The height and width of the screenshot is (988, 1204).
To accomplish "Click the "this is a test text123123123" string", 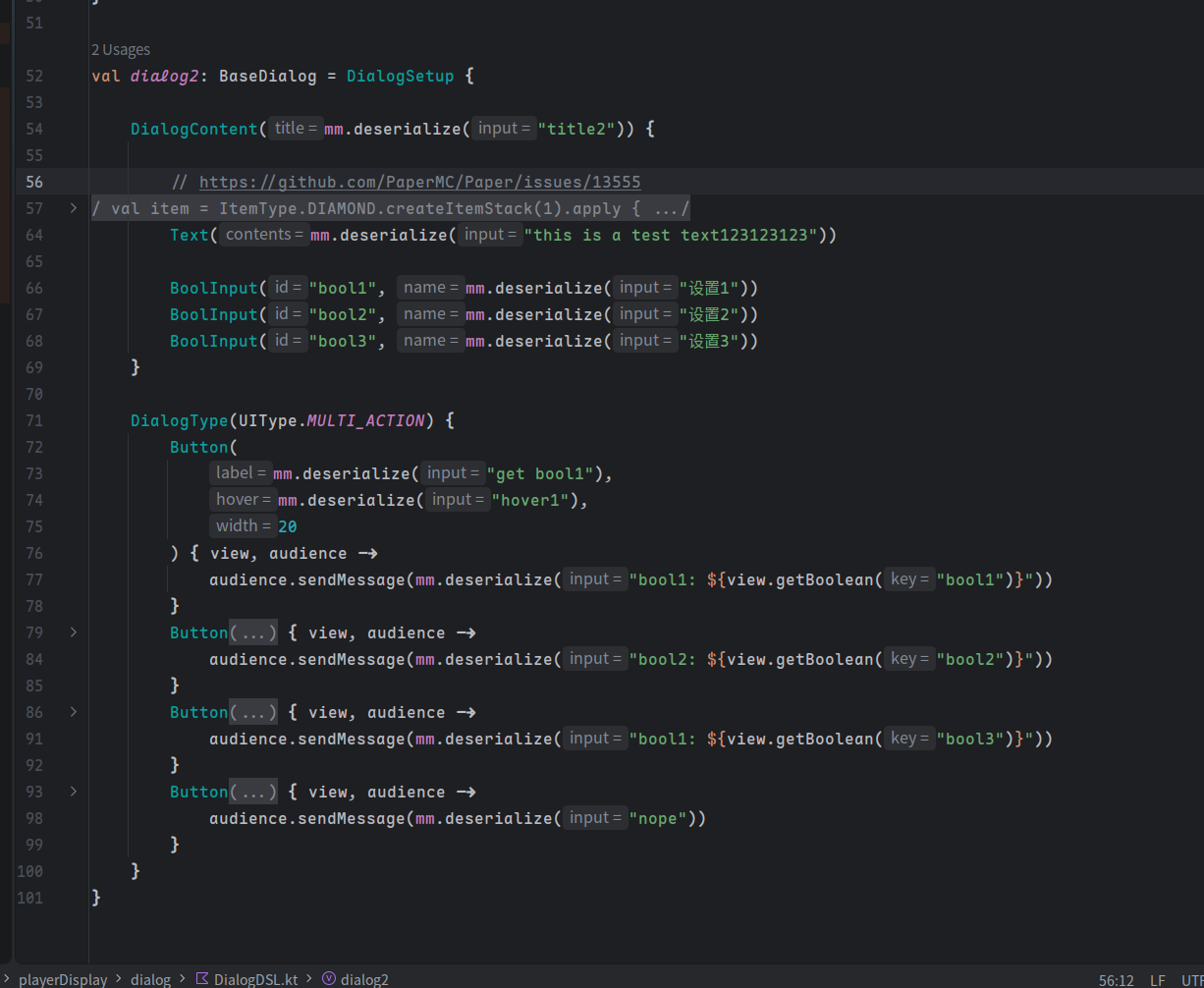I will [x=671, y=235].
